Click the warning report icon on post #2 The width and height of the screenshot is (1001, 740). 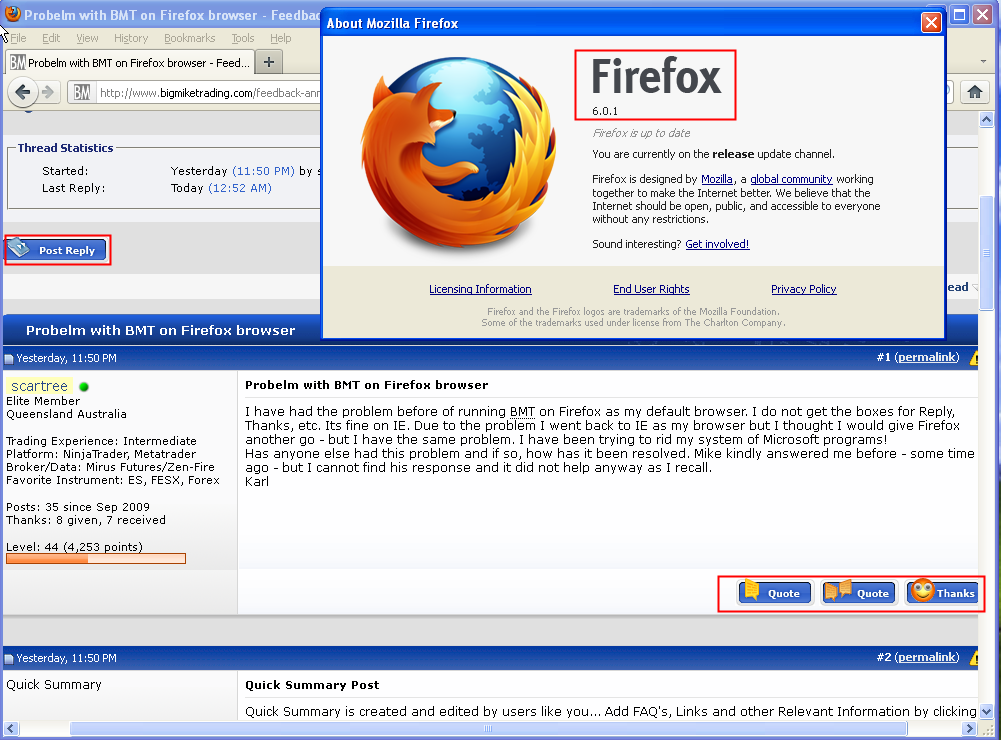point(974,658)
